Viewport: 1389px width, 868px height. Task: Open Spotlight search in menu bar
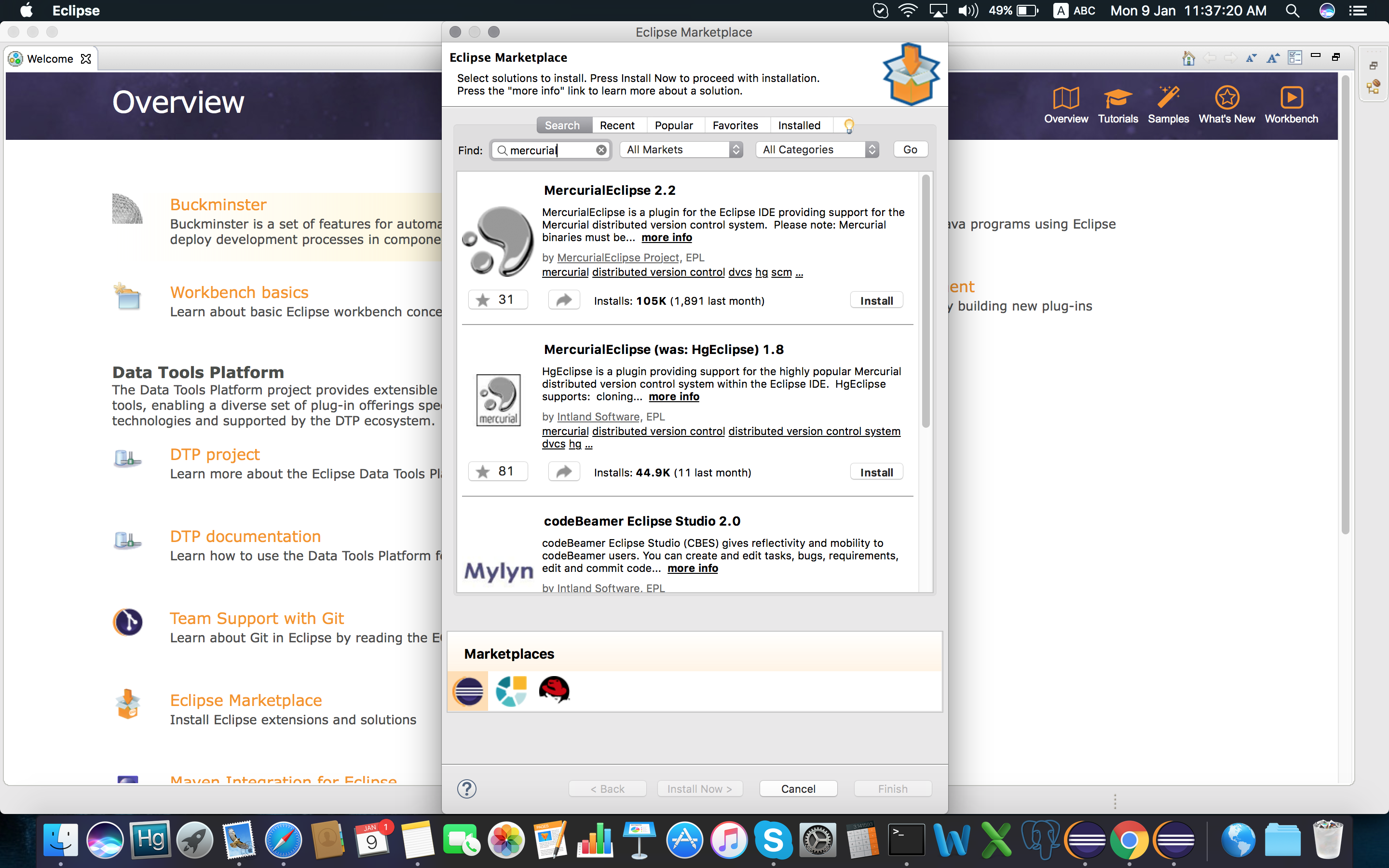[1292, 10]
